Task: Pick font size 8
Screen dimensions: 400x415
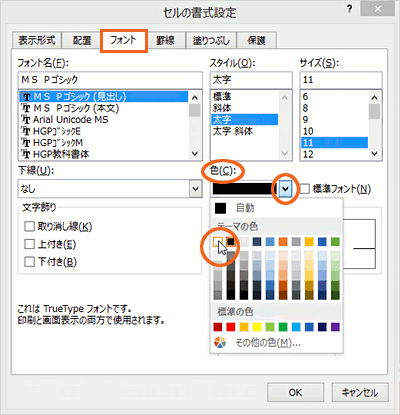Action: (334, 108)
